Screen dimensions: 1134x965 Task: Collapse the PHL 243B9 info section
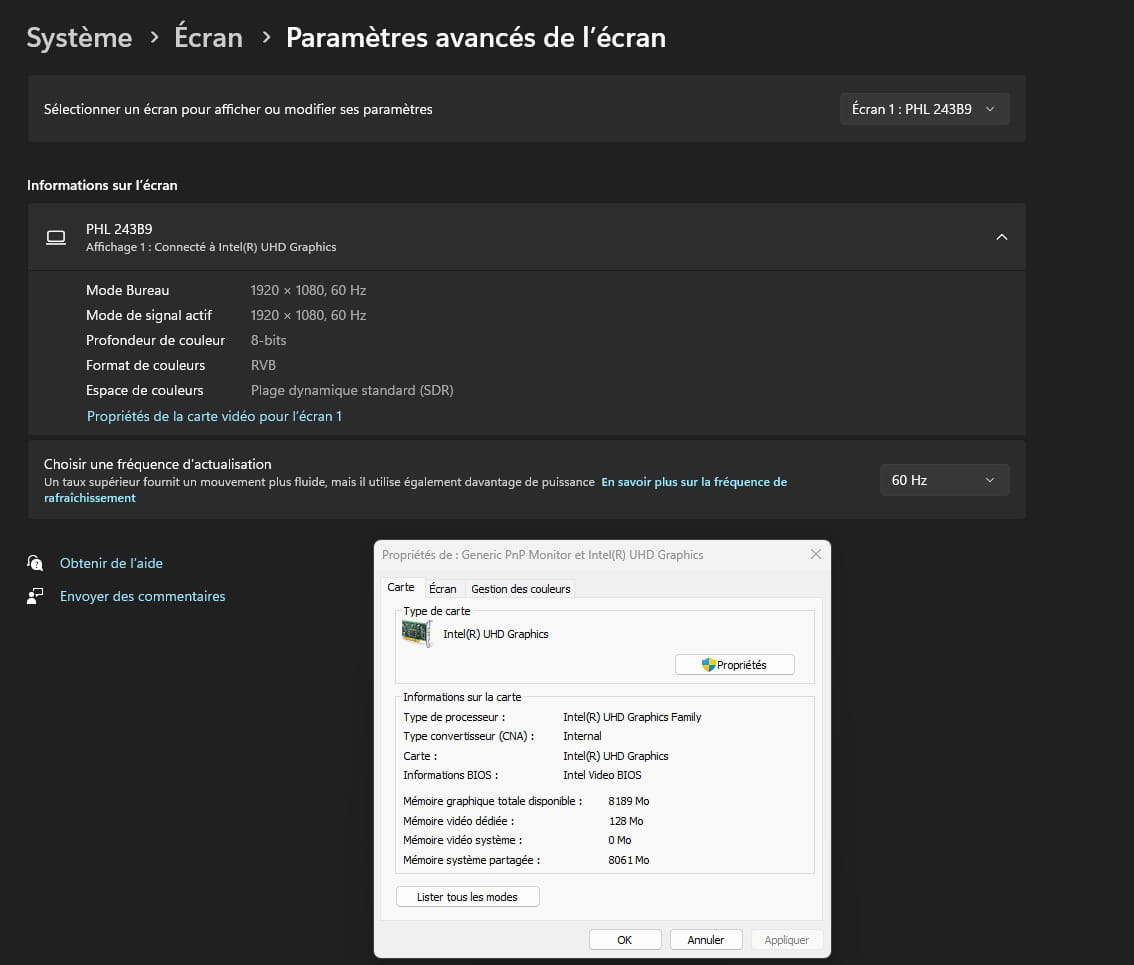point(1002,237)
